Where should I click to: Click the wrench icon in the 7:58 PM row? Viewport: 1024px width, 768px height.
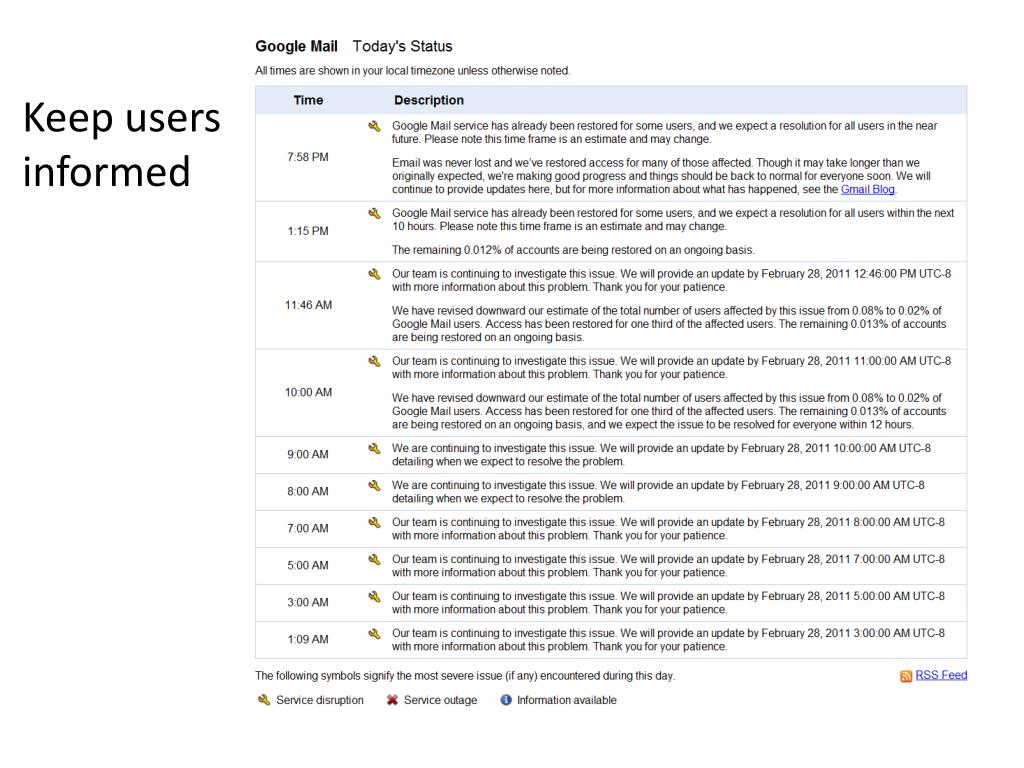coord(374,126)
